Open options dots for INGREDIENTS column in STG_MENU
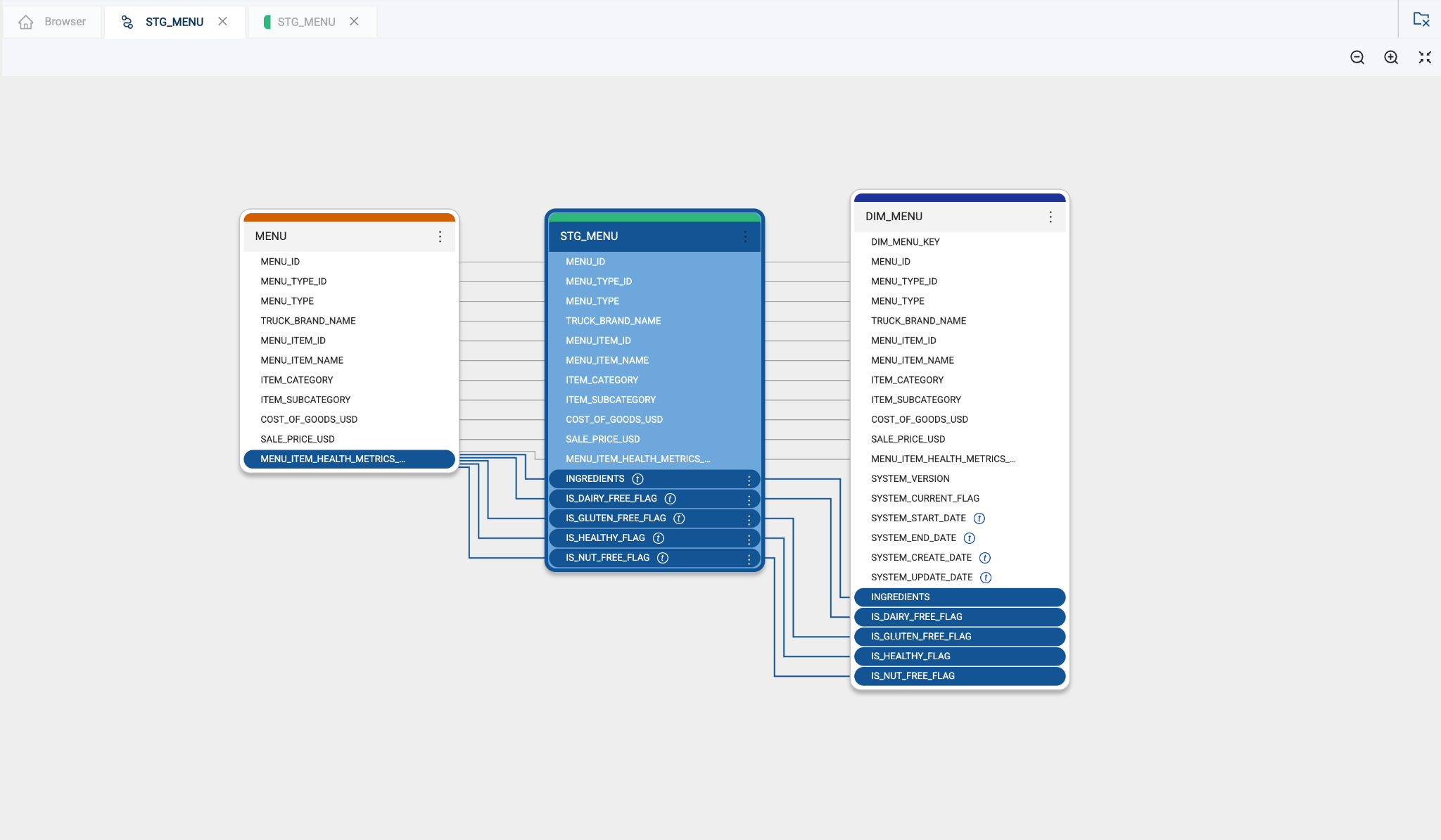1441x840 pixels. point(749,480)
